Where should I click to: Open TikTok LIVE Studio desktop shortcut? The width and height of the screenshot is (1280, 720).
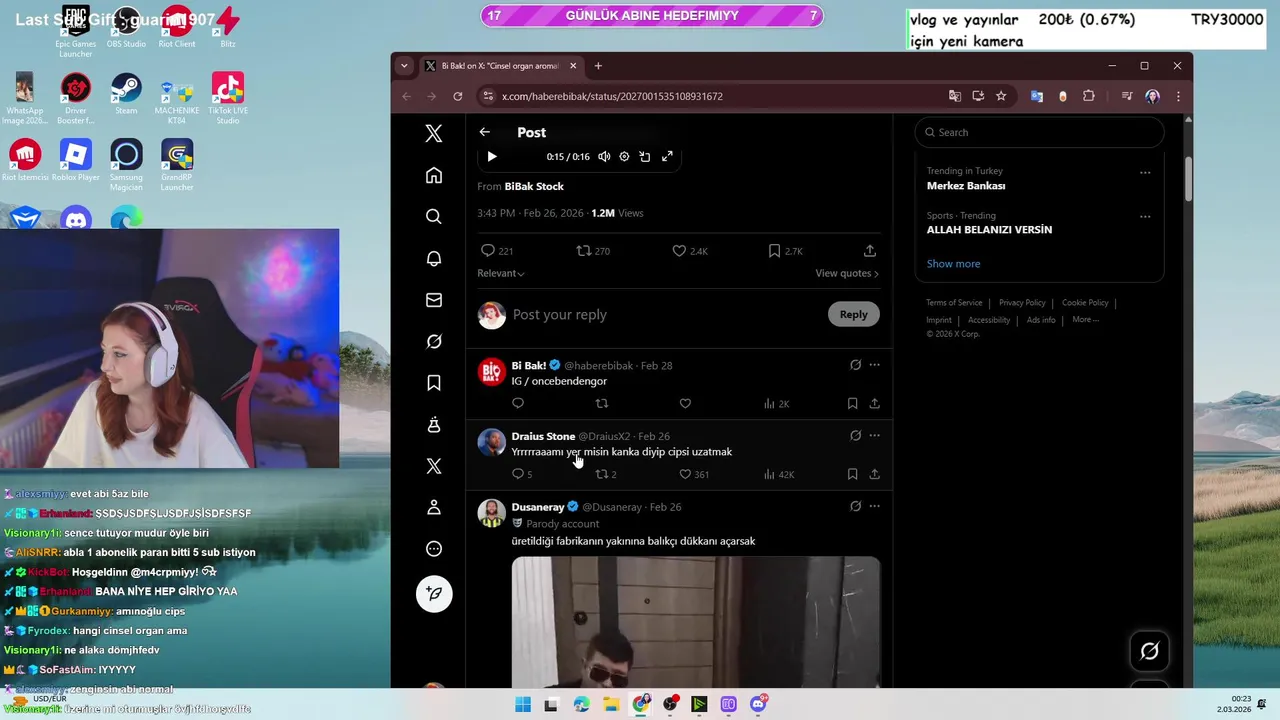coord(228,99)
